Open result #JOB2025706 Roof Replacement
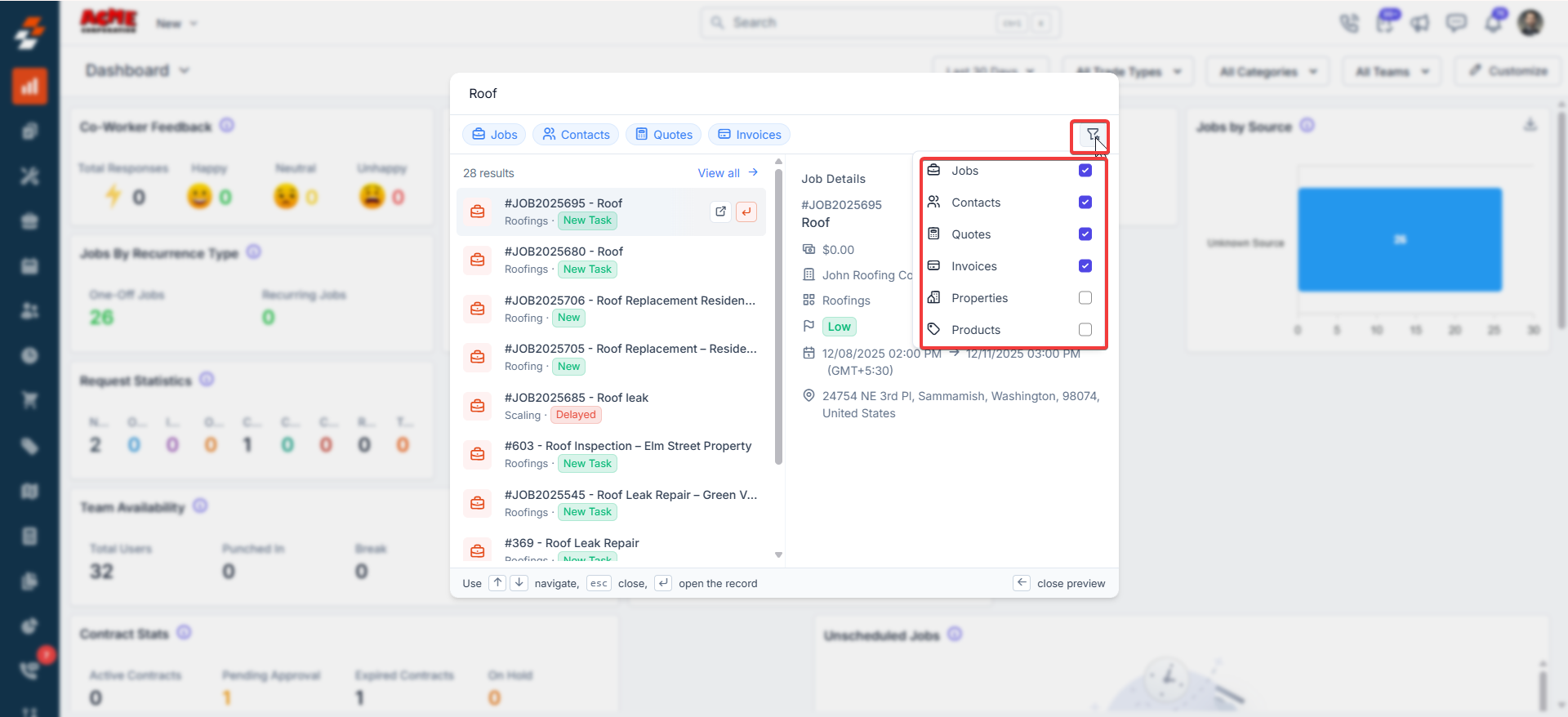The image size is (1568, 717). tap(611, 310)
